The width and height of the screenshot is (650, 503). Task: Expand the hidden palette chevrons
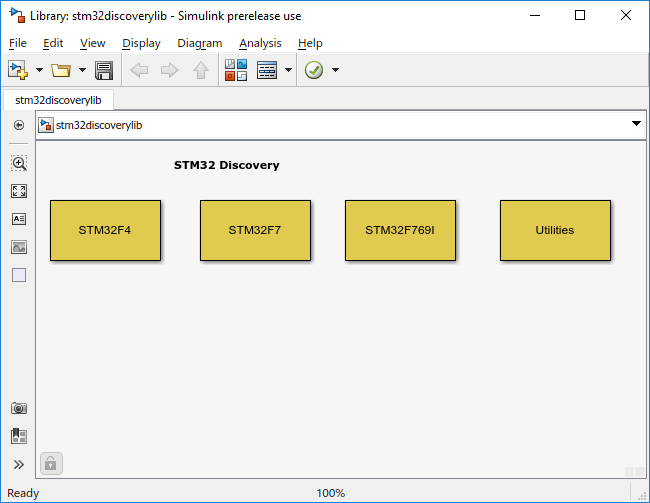click(19, 464)
